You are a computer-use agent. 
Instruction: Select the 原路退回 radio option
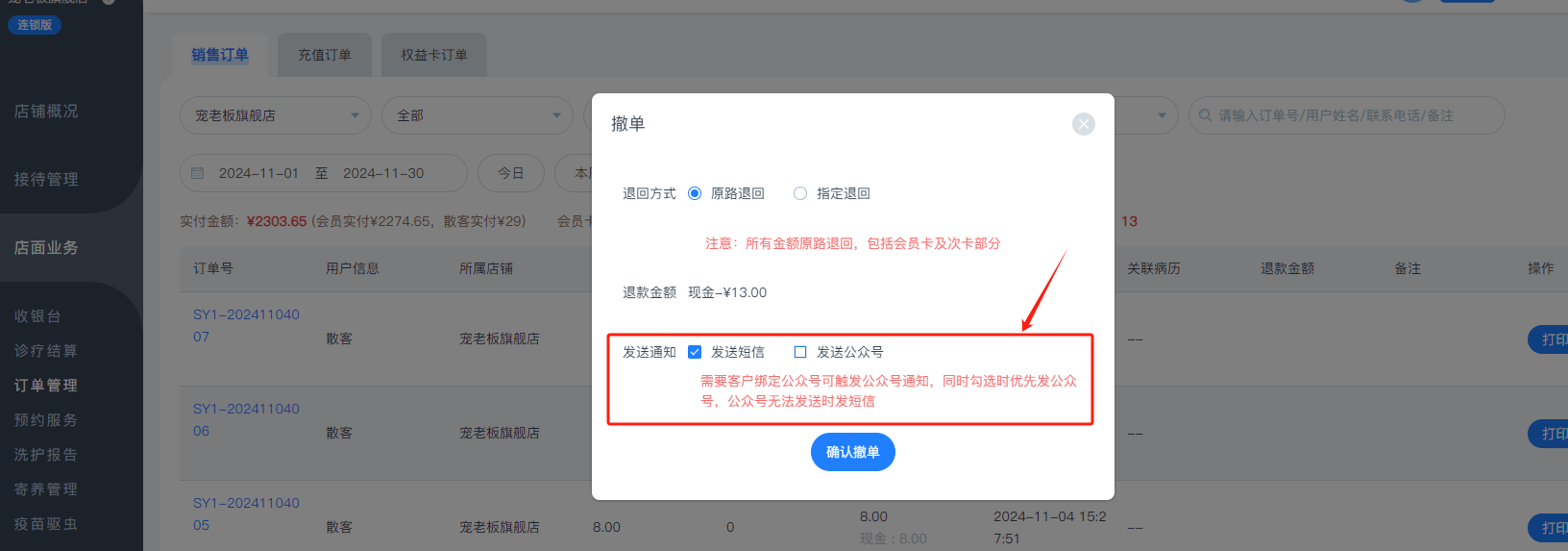pyautogui.click(x=695, y=193)
